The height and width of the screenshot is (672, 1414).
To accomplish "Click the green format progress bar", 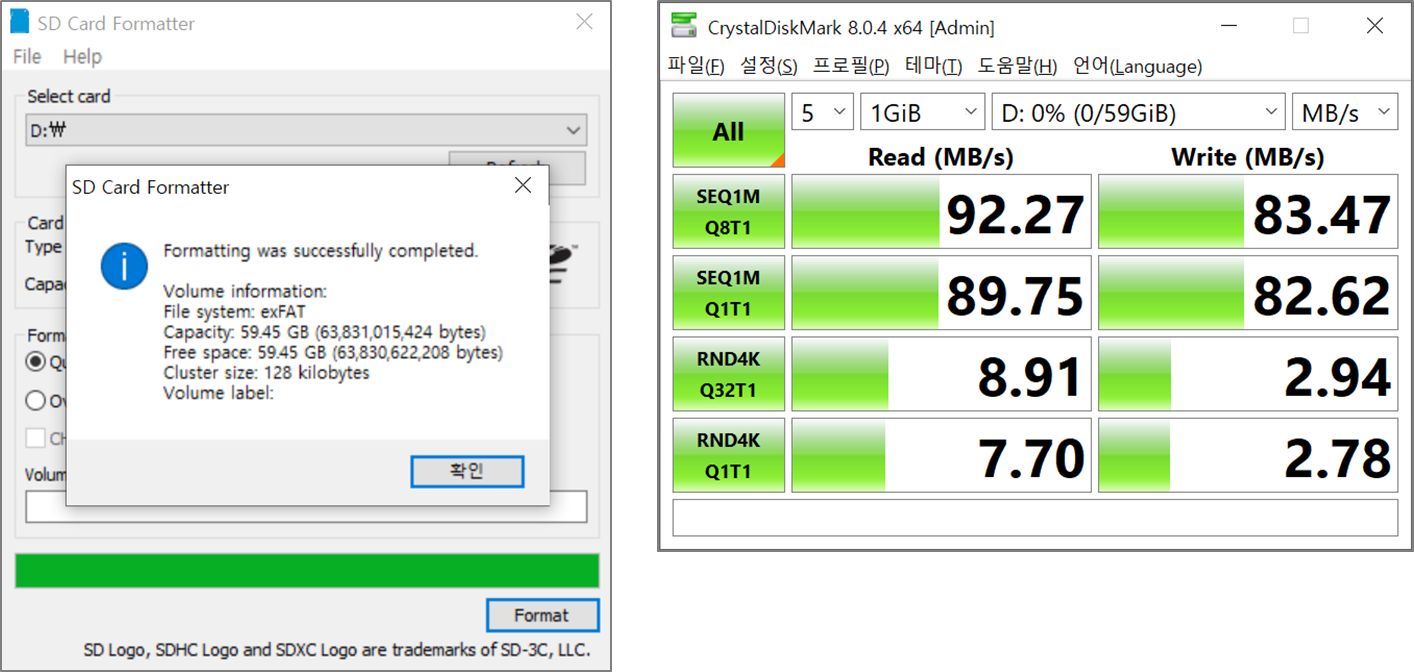I will (x=307, y=570).
